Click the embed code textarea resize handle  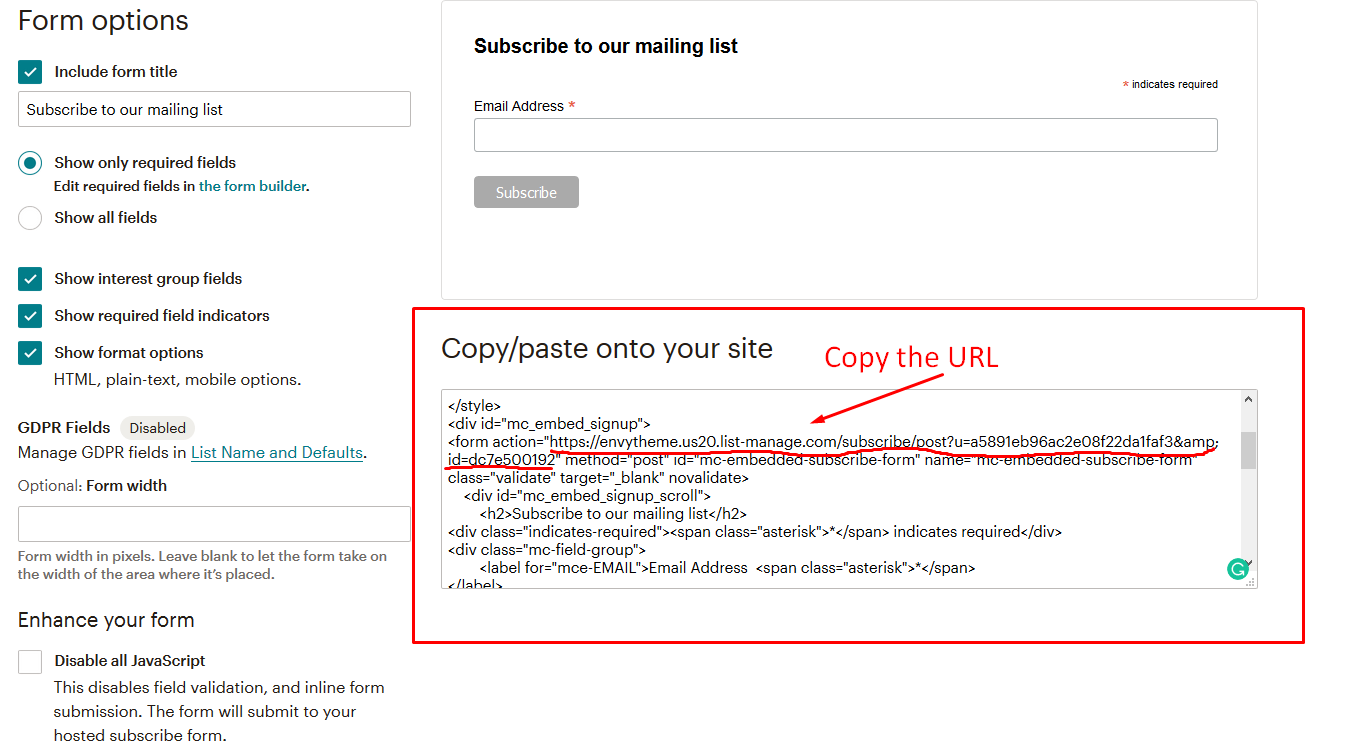point(1249,582)
